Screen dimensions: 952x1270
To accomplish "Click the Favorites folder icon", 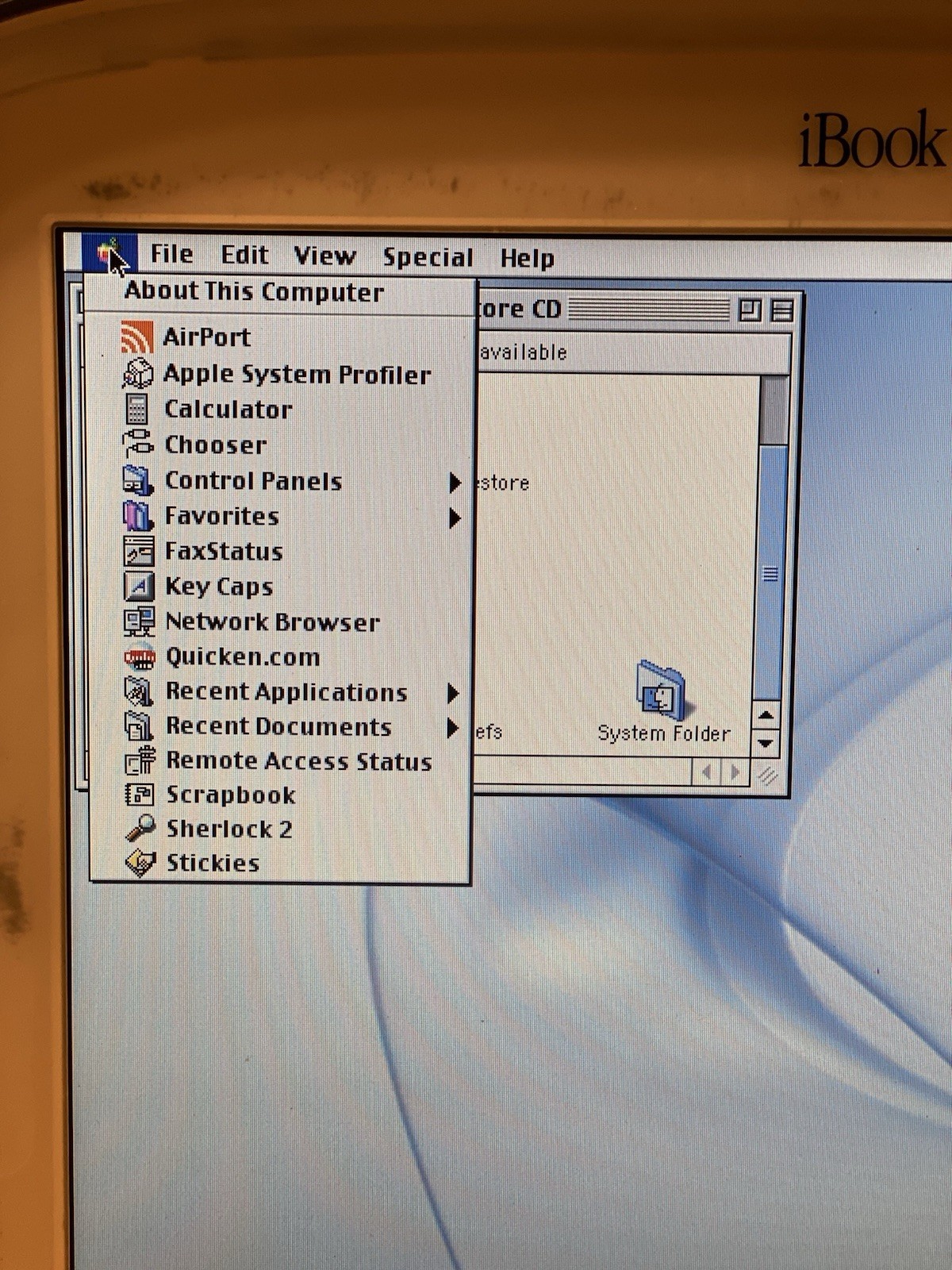I will pyautogui.click(x=138, y=516).
